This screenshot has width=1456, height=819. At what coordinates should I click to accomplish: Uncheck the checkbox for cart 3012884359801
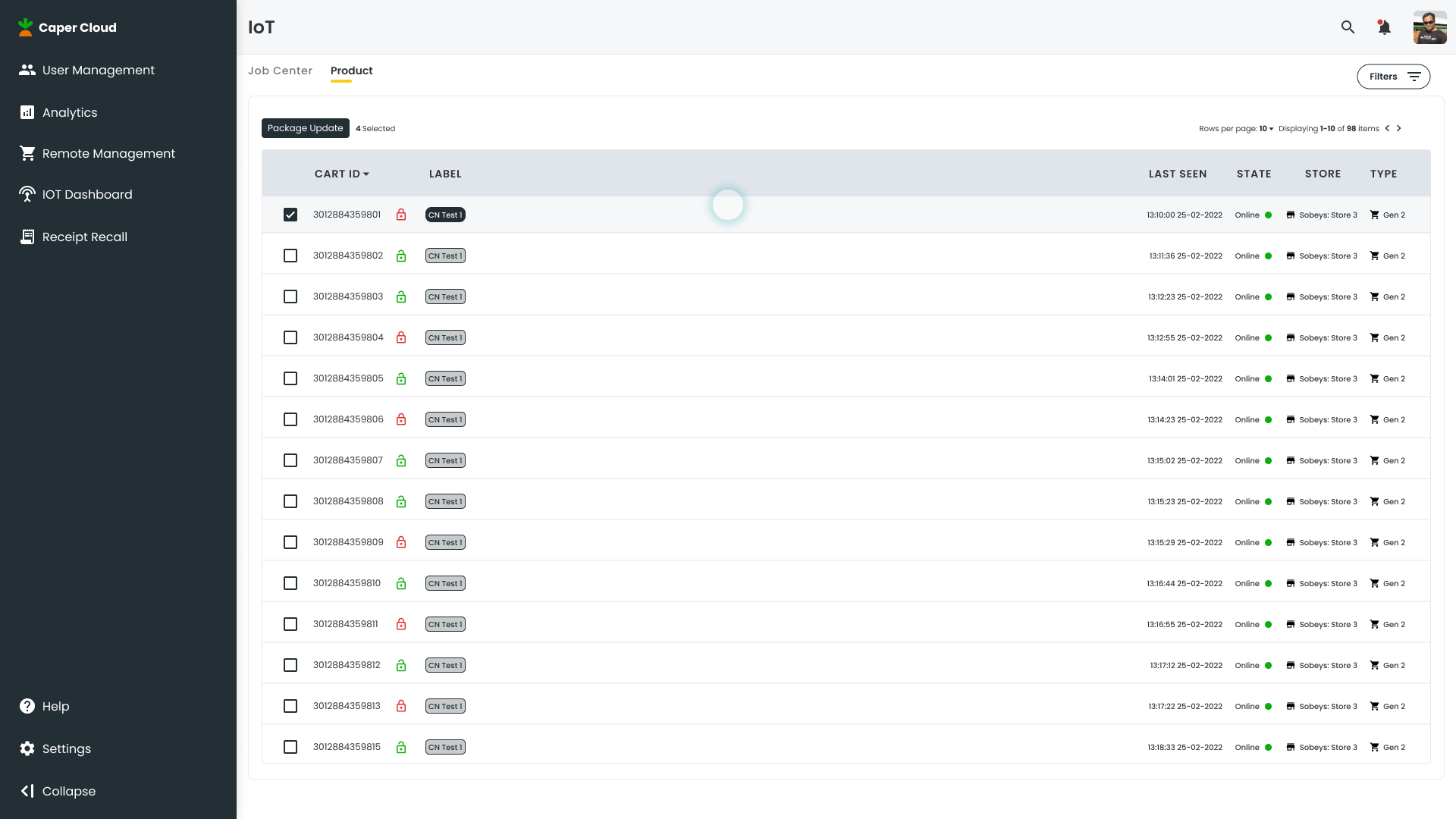point(290,215)
